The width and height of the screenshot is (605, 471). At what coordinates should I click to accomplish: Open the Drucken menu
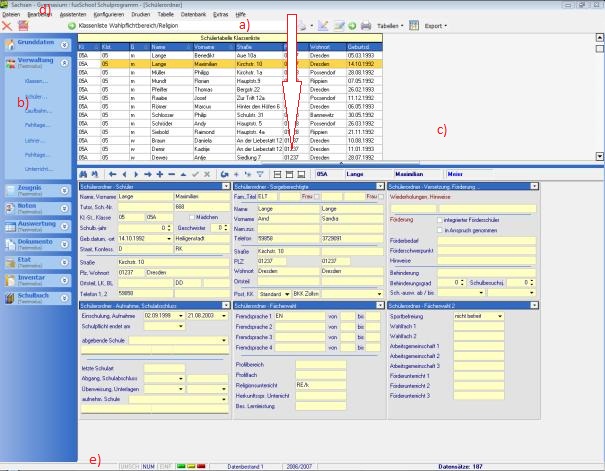(141, 14)
